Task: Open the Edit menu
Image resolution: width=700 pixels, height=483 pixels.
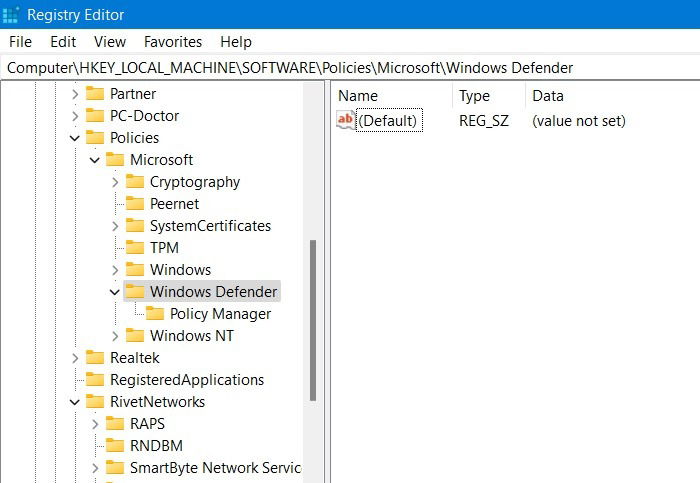Action: coord(63,42)
